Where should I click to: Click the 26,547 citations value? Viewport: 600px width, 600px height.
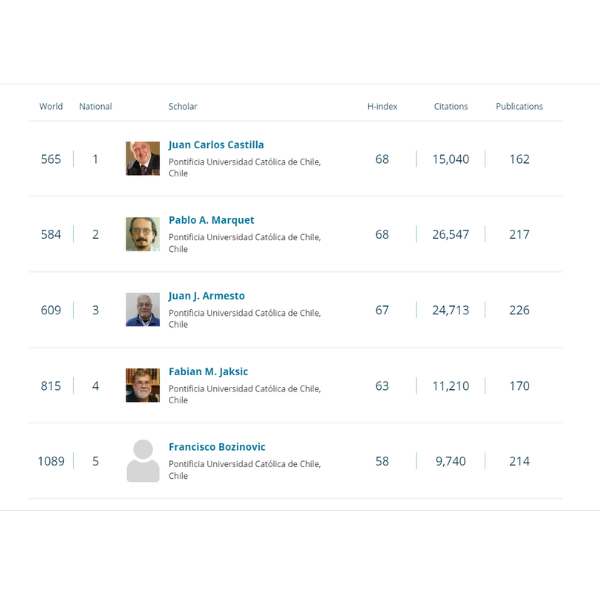451,235
